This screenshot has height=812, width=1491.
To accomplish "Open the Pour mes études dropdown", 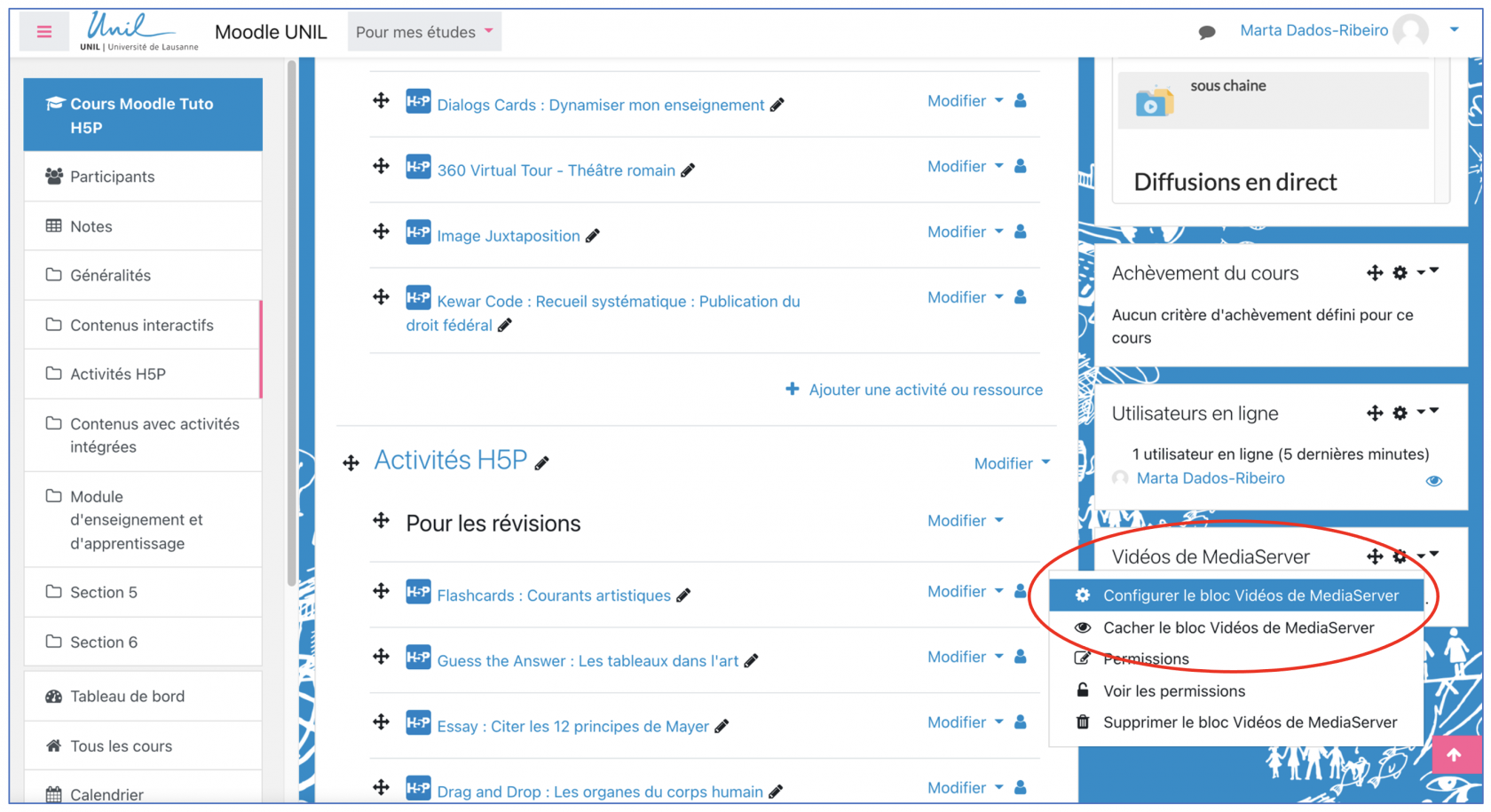I will (x=423, y=32).
